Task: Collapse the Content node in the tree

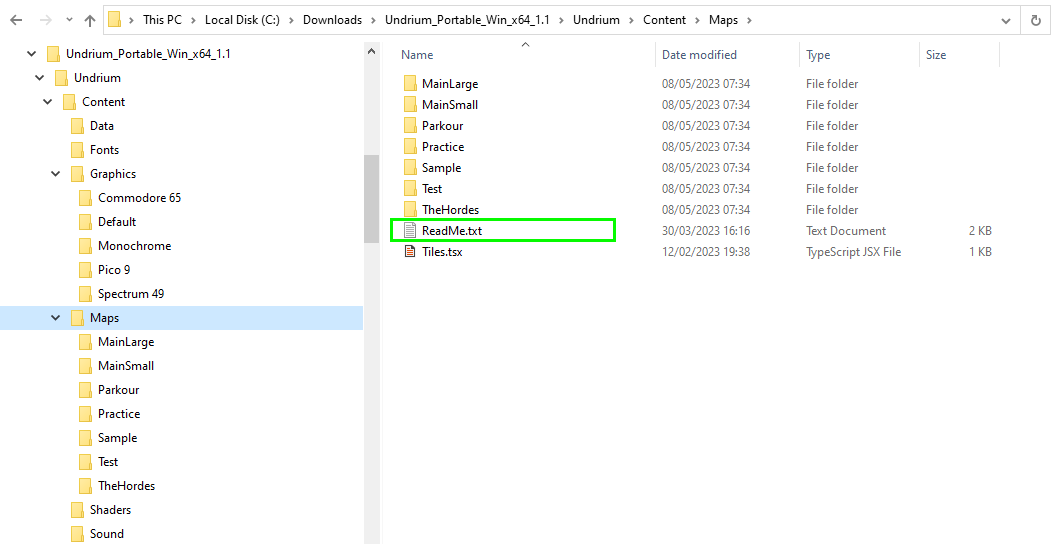Action: click(48, 102)
